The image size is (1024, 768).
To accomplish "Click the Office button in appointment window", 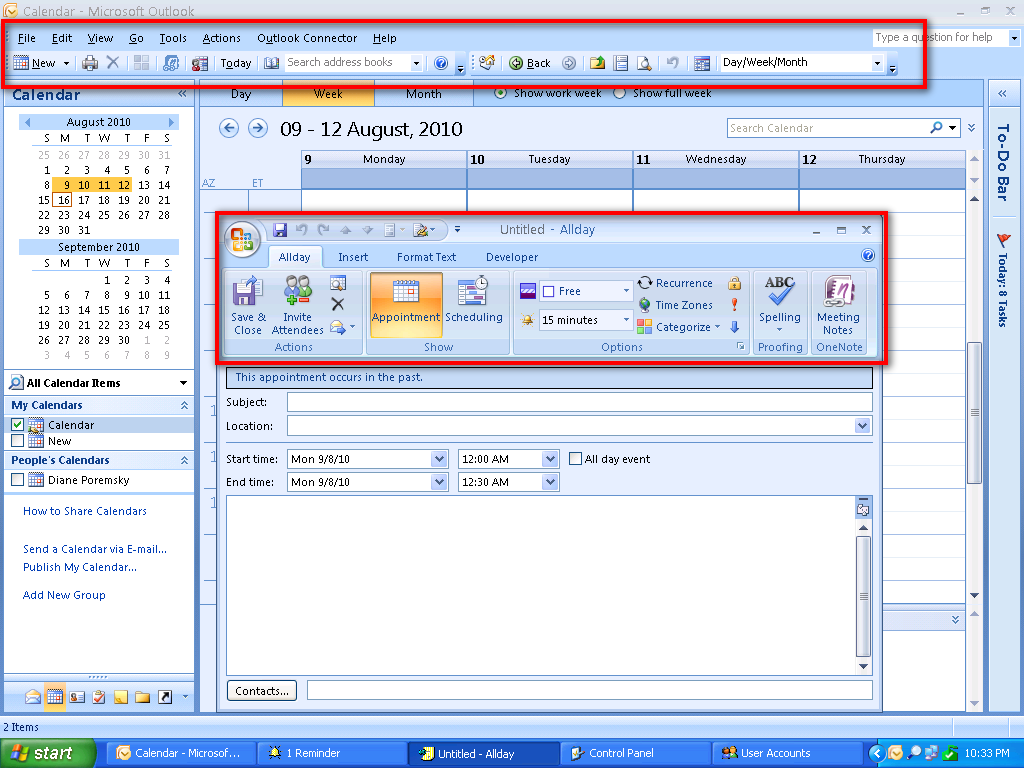I will pos(242,239).
